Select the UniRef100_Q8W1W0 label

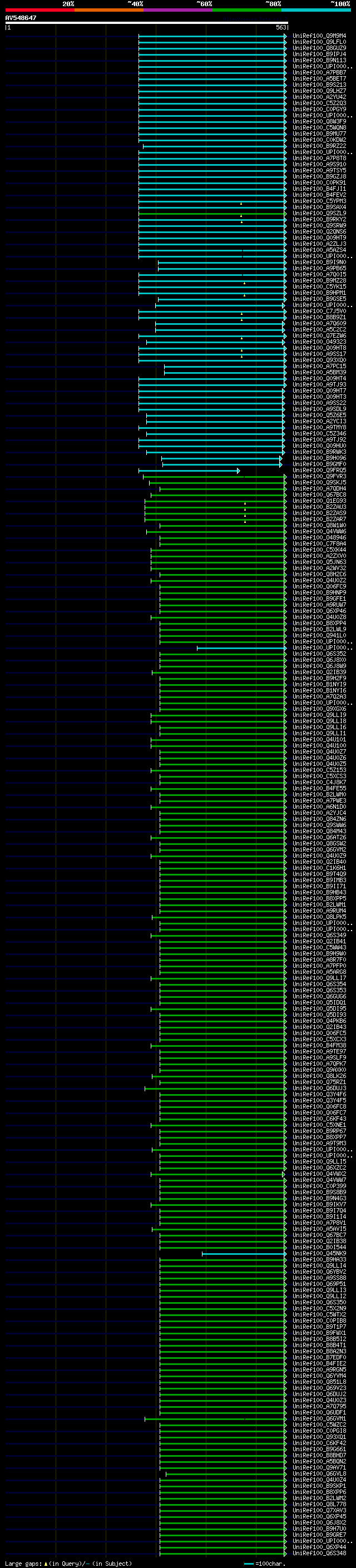pyautogui.click(x=319, y=525)
